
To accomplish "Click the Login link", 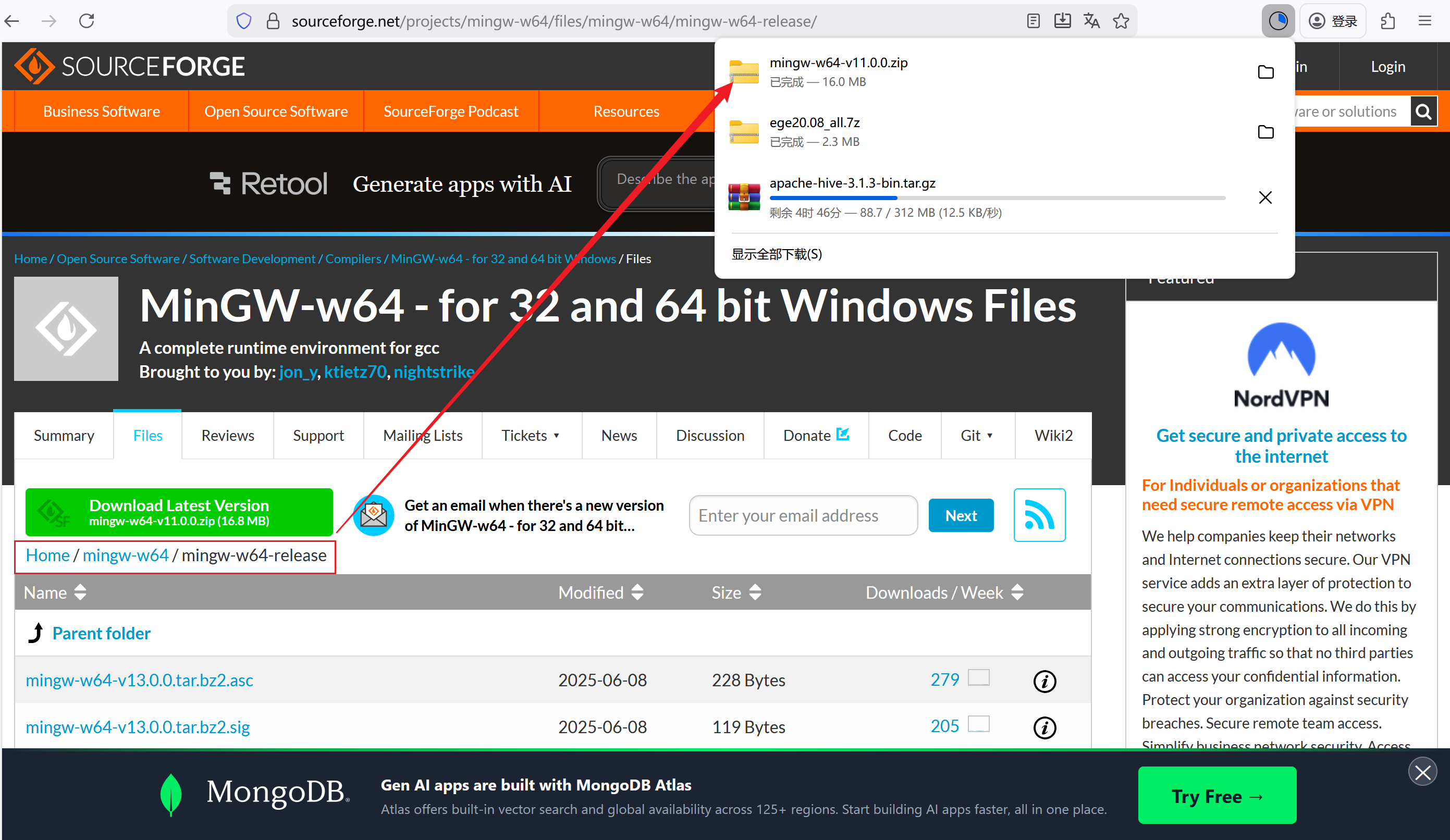I will click(1387, 66).
